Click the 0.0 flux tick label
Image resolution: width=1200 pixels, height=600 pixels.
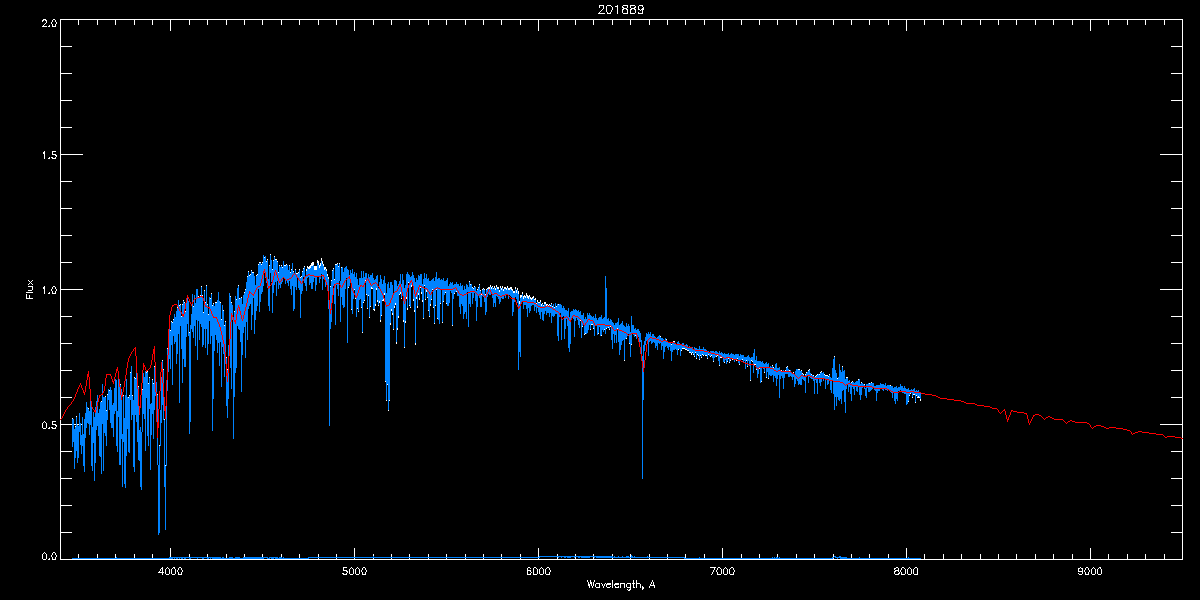click(48, 554)
